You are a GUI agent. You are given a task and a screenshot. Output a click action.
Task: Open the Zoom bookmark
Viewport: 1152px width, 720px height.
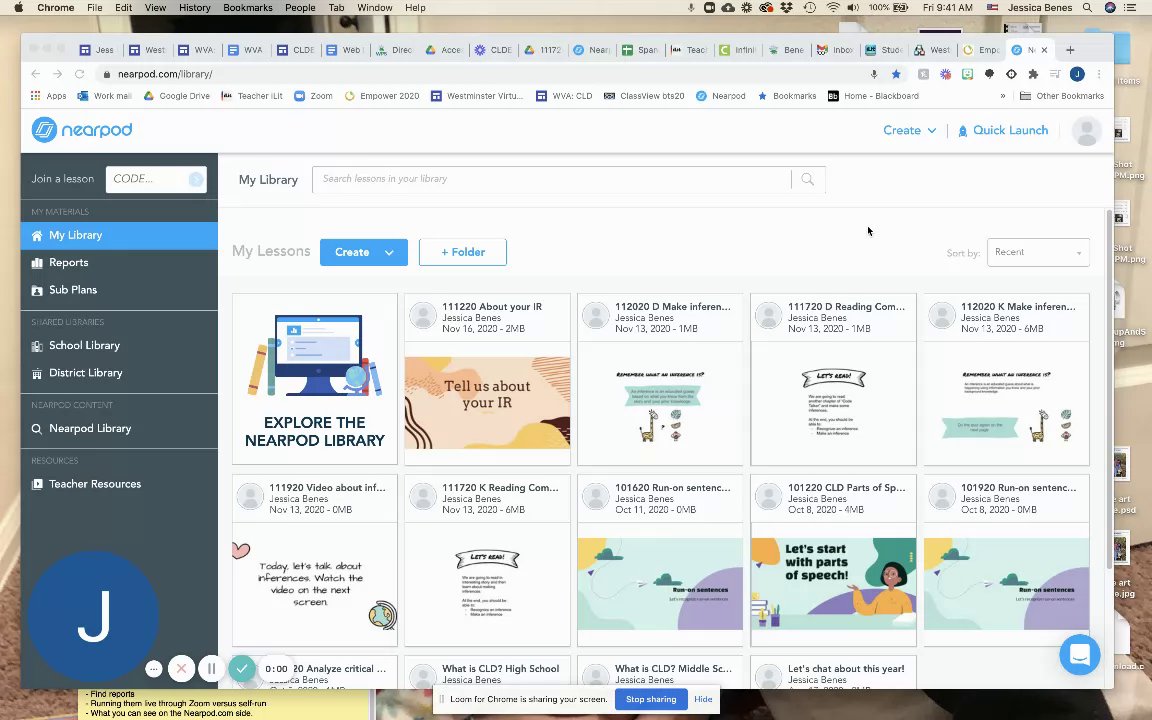click(314, 96)
